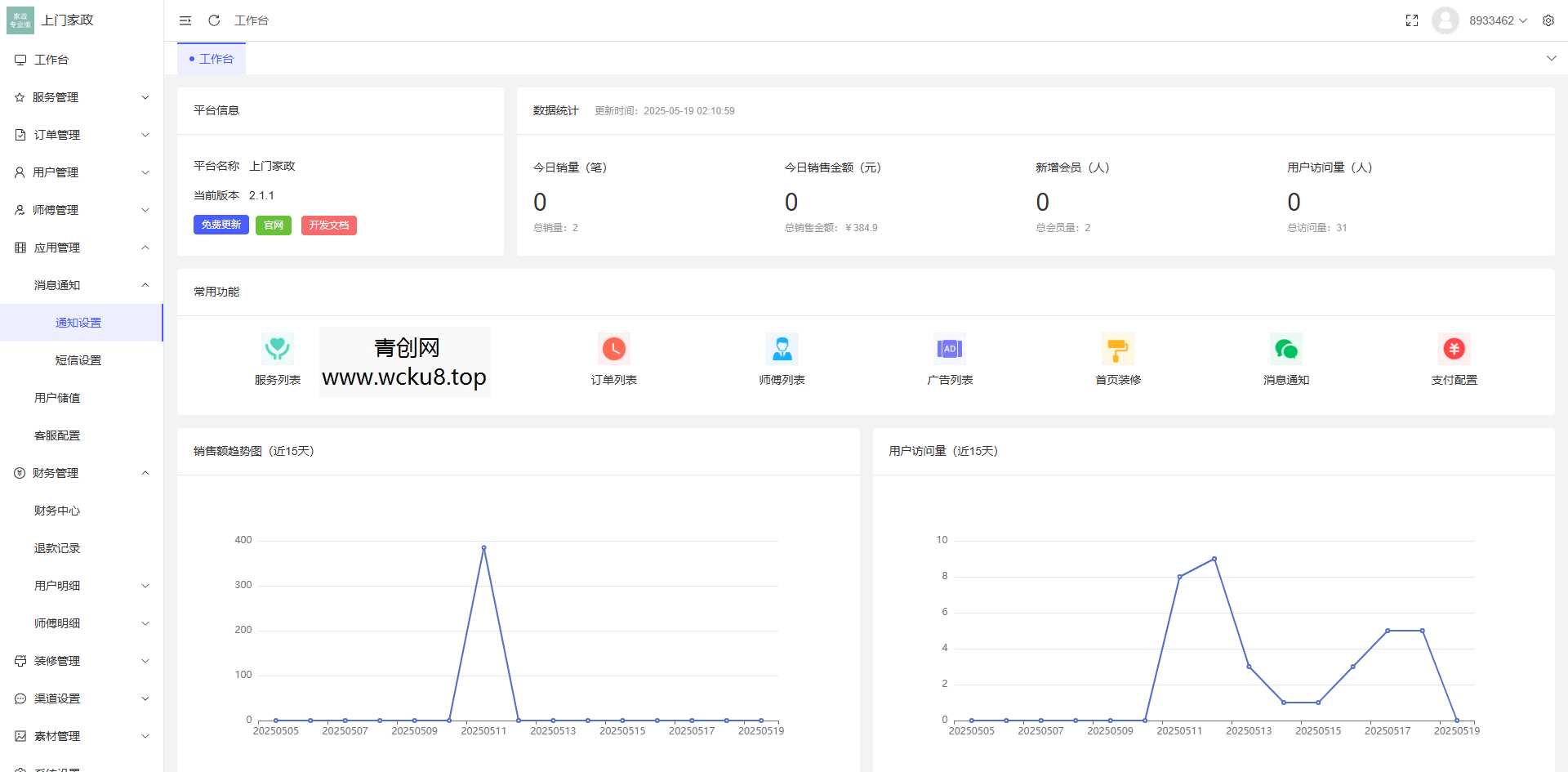This screenshot has height=772, width=1568.
Task: Select 短信设置 in the sidebar
Action: pyautogui.click(x=78, y=360)
